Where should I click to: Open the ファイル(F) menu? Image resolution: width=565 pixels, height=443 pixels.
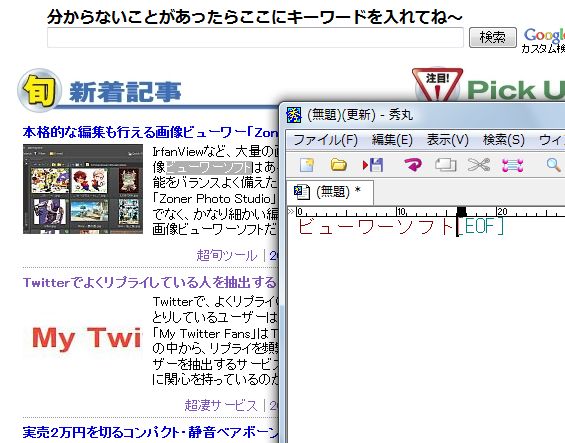tap(325, 140)
